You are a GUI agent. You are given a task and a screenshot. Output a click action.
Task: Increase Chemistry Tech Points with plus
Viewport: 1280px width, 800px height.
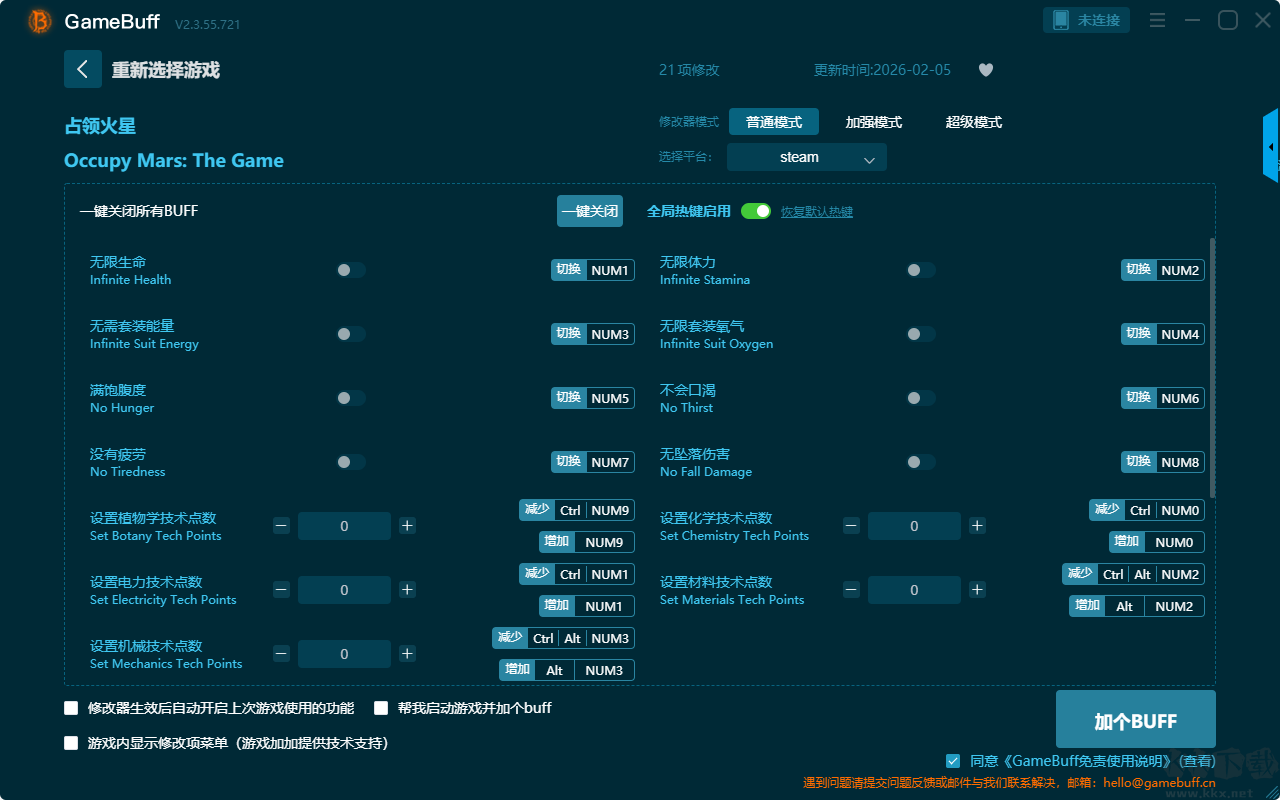(x=977, y=526)
